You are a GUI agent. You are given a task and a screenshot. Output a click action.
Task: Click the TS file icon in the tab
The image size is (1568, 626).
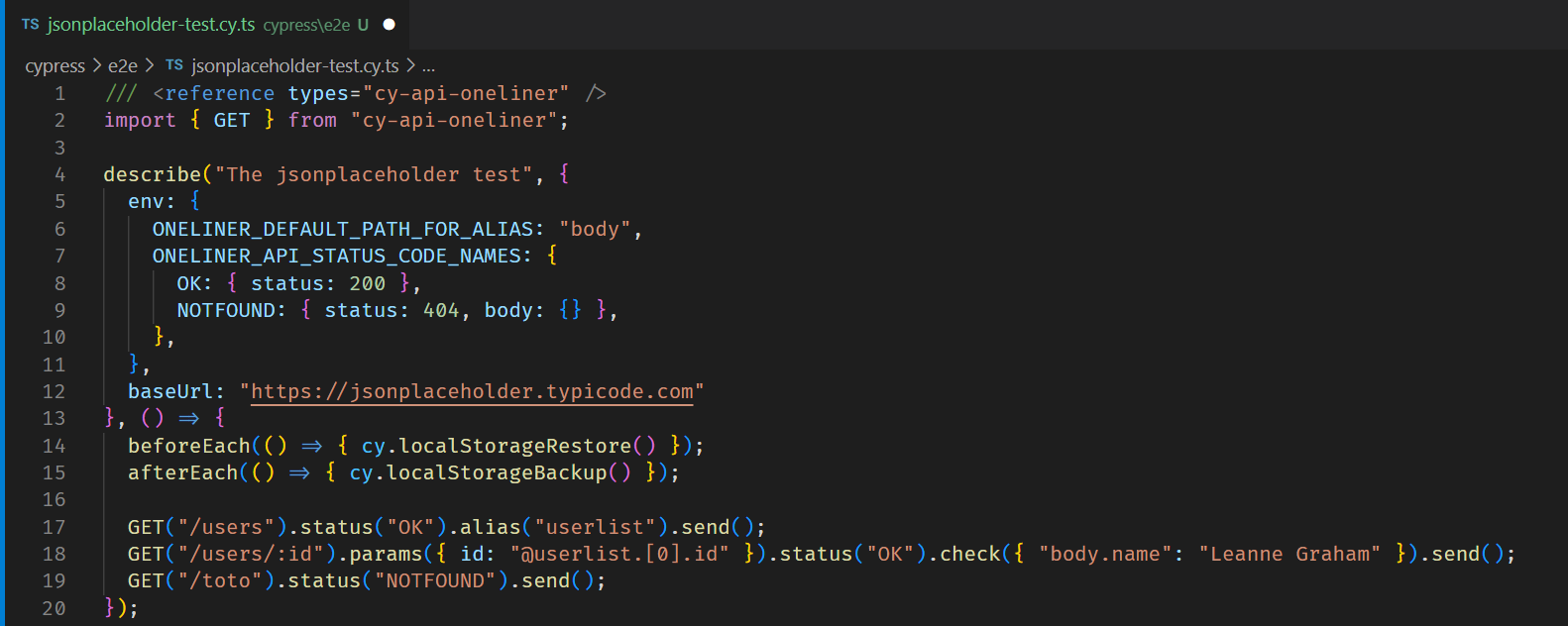(x=31, y=25)
